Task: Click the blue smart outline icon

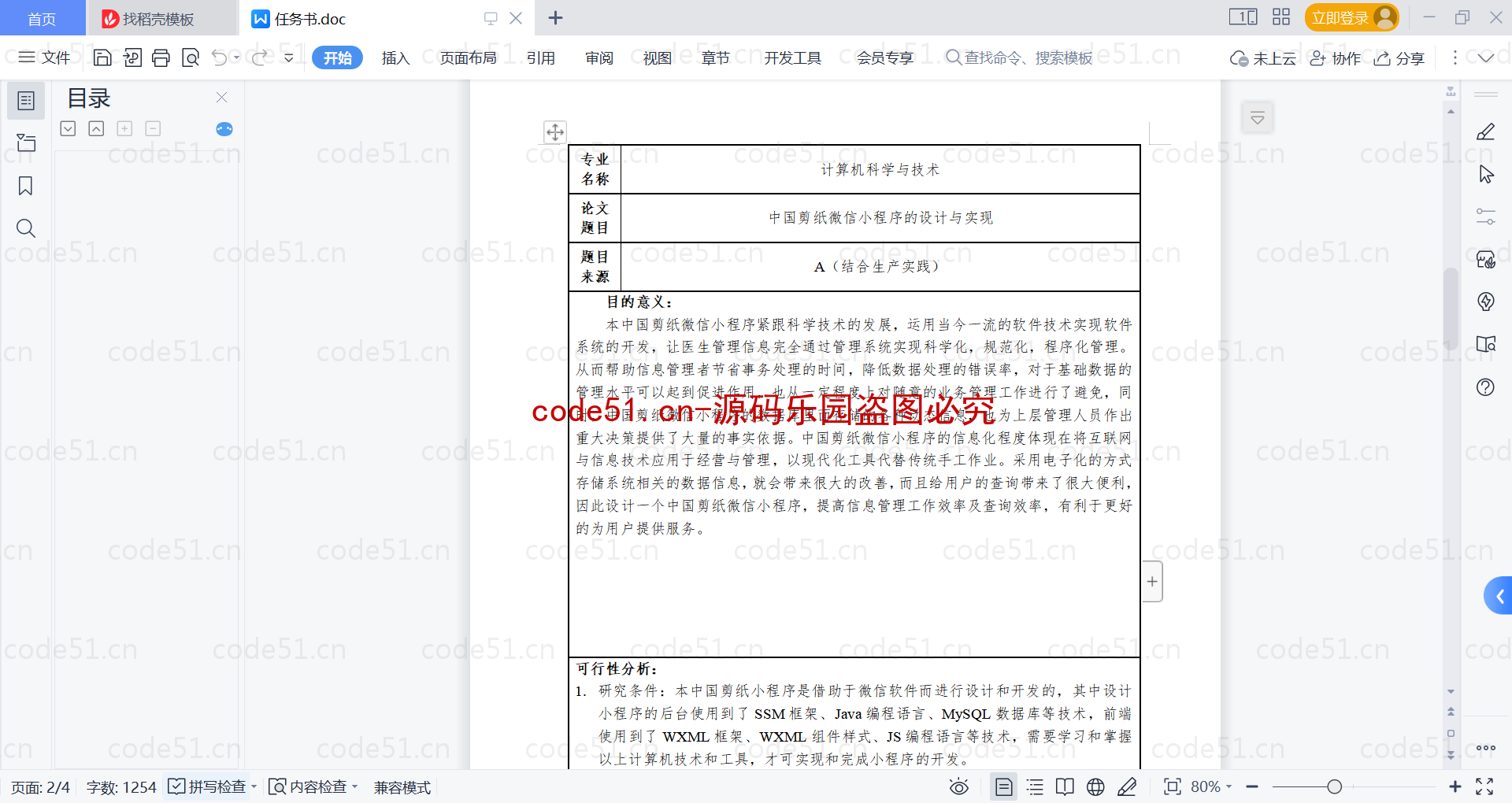Action: 224,129
